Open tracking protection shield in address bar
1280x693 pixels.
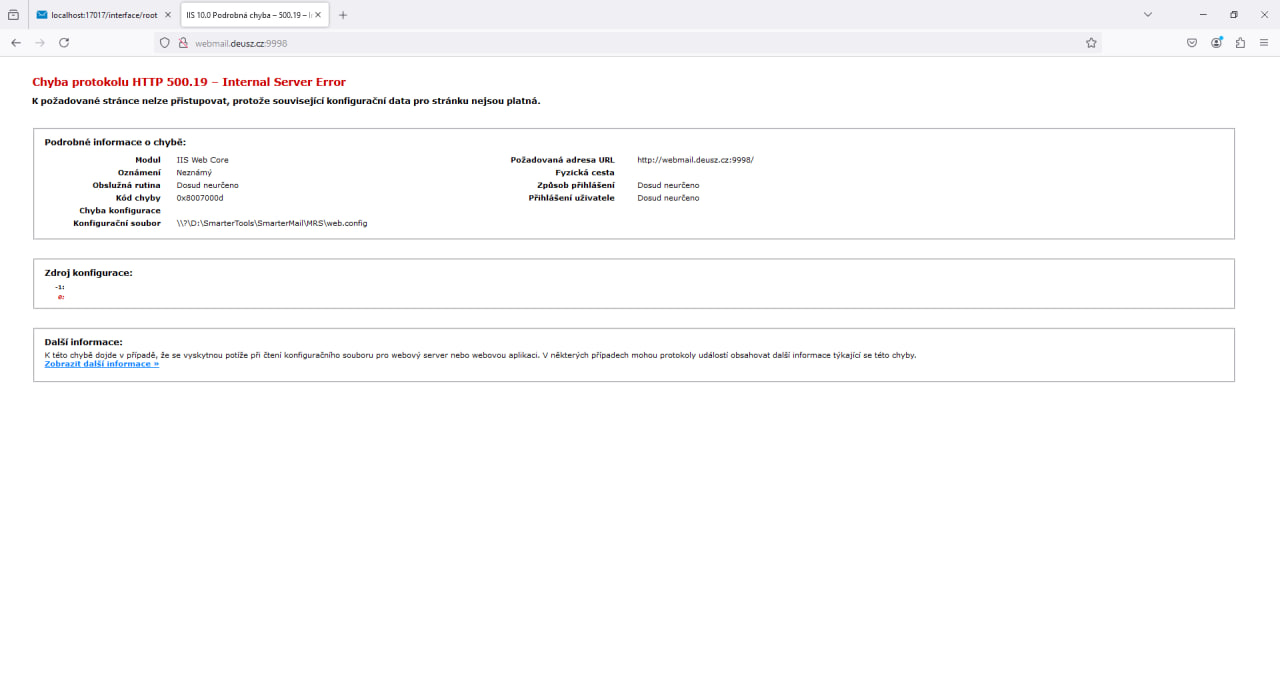click(x=165, y=43)
